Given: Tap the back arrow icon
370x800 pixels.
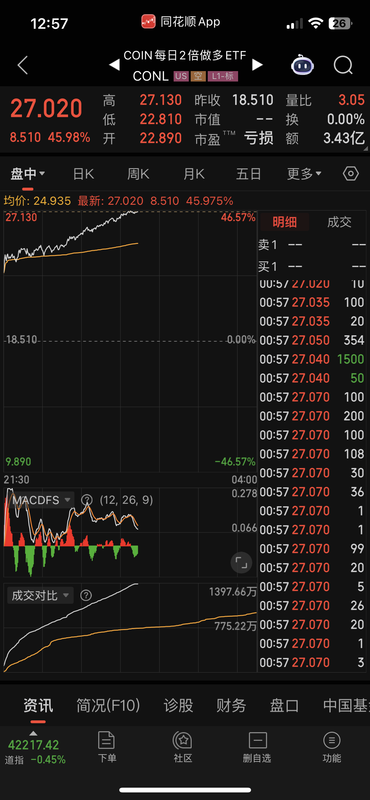Looking at the screenshot, I should [22, 65].
